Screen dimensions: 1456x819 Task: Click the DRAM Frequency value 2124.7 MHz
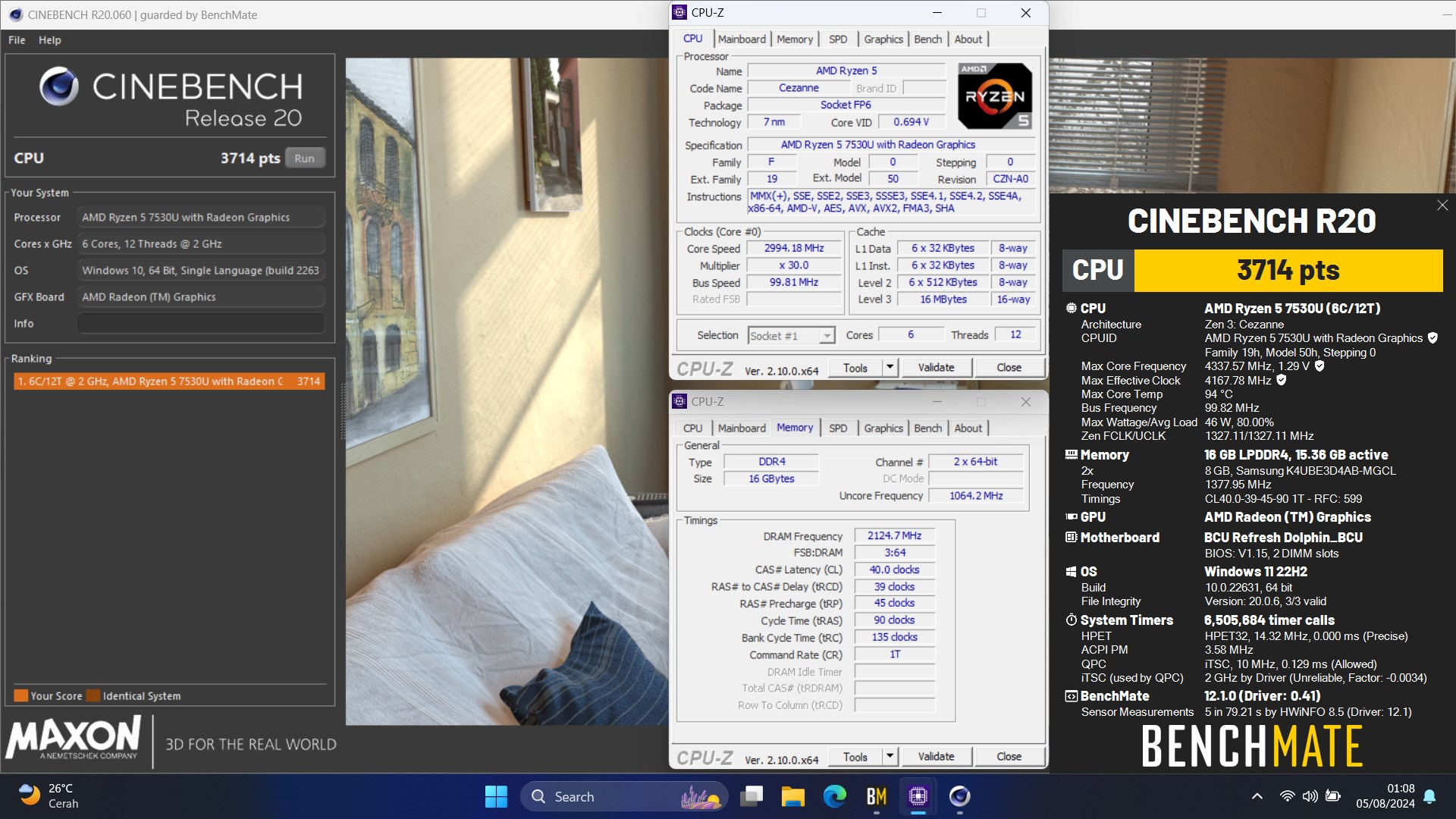tap(894, 535)
